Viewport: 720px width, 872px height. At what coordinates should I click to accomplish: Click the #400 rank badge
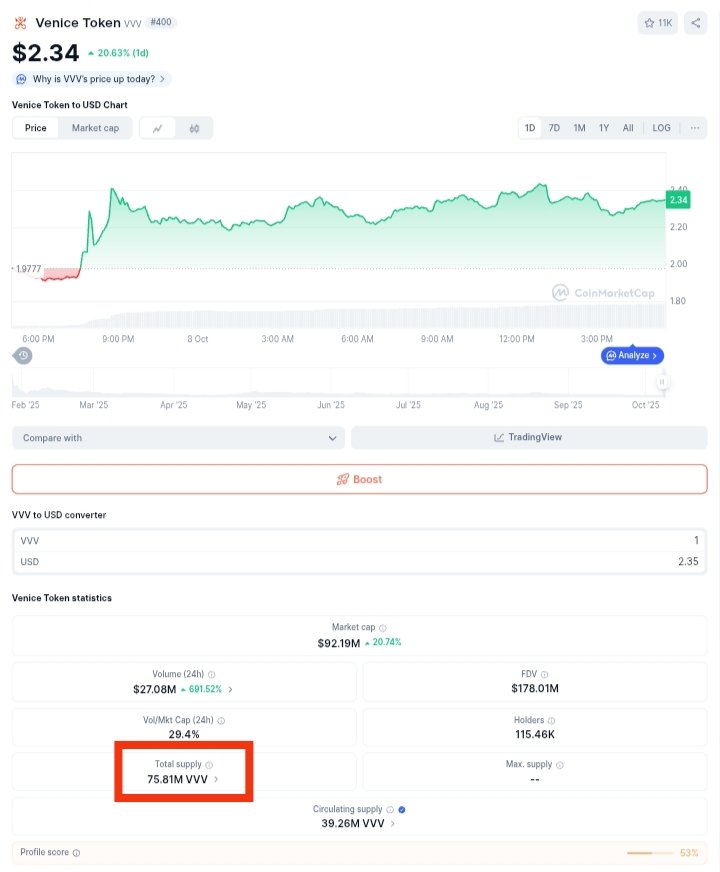(161, 22)
